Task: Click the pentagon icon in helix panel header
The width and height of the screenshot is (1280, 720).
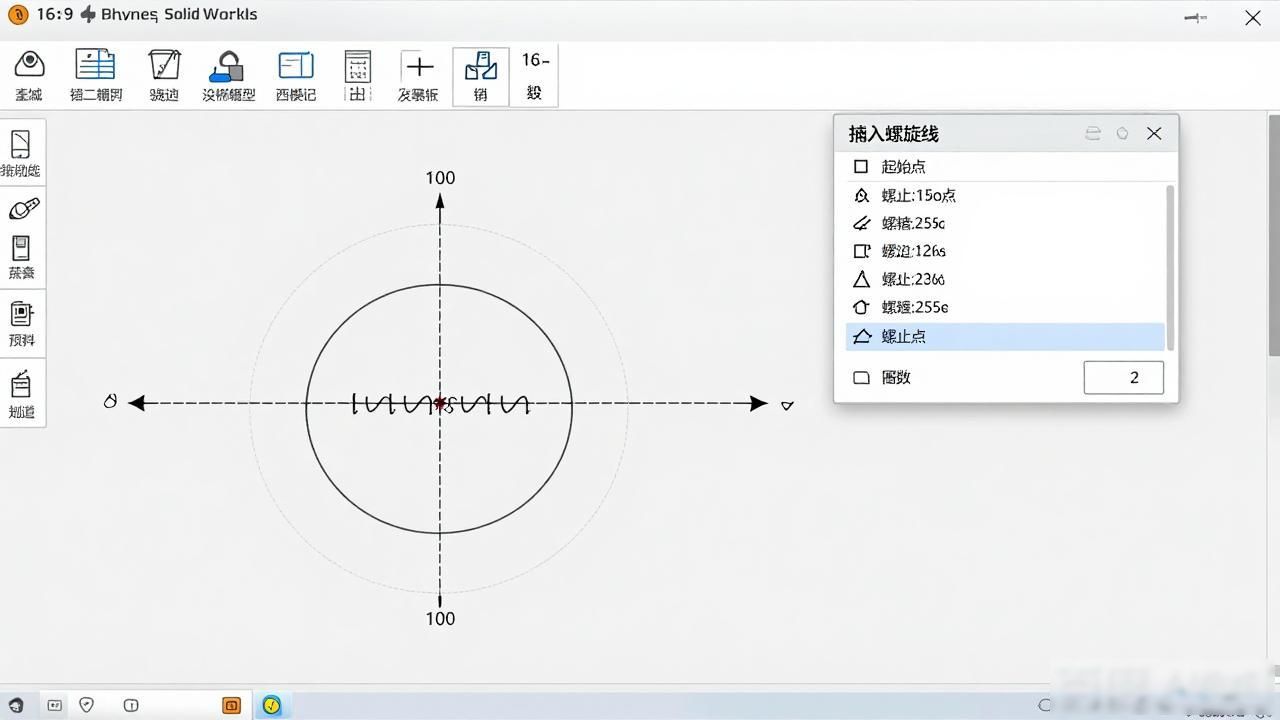Action: pos(1122,133)
